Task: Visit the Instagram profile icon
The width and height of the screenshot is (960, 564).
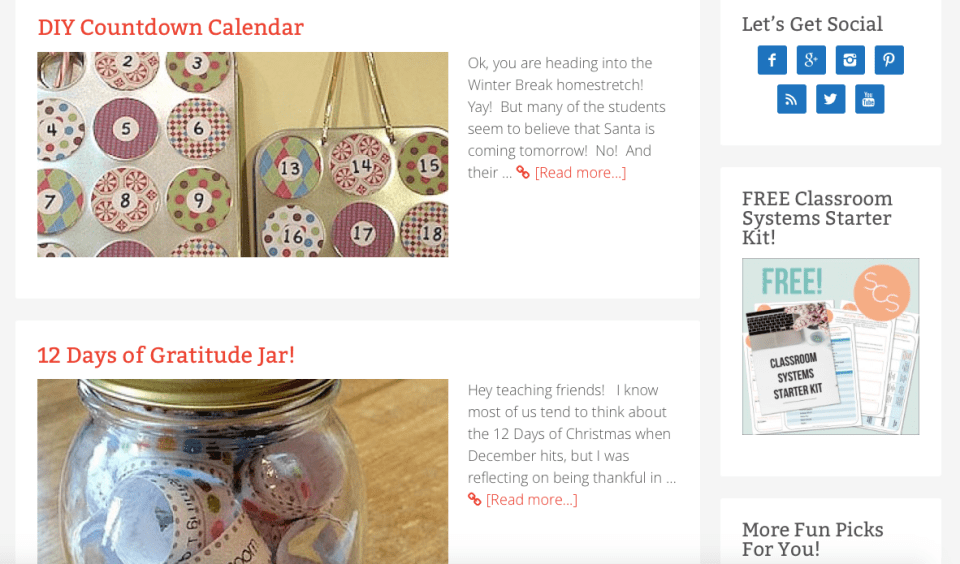Action: point(850,60)
